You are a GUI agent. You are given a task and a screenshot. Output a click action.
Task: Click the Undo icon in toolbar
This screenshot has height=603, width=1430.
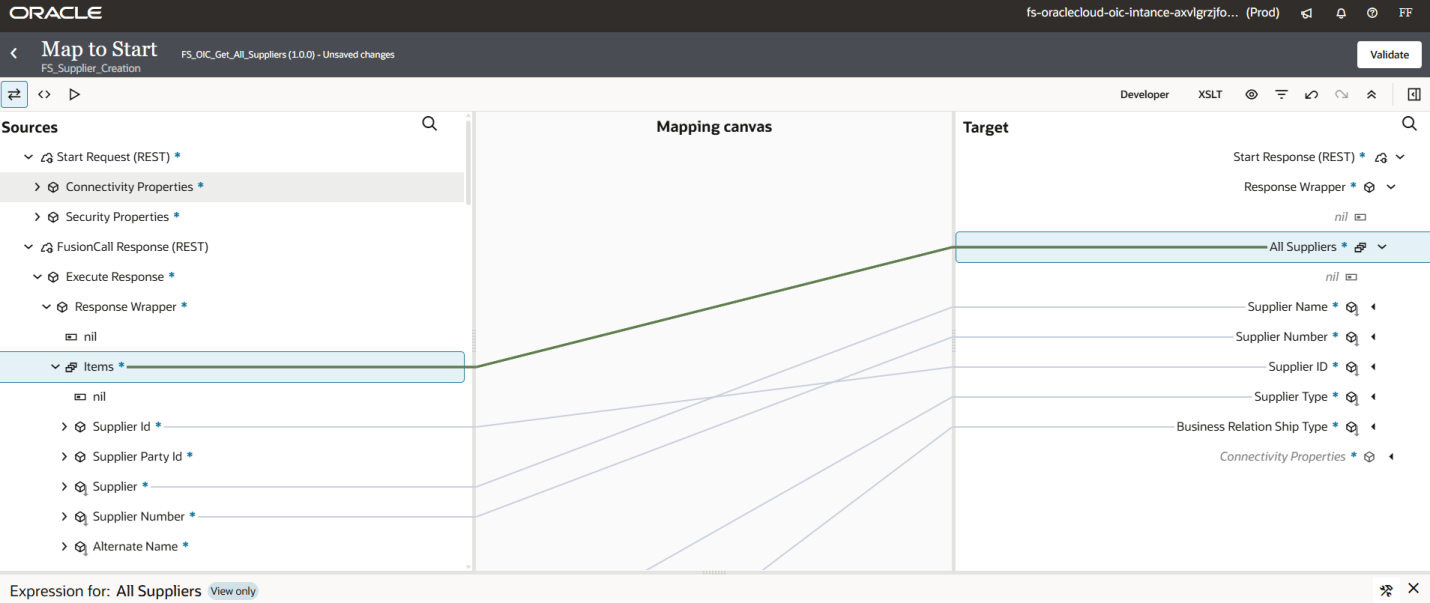point(1311,95)
